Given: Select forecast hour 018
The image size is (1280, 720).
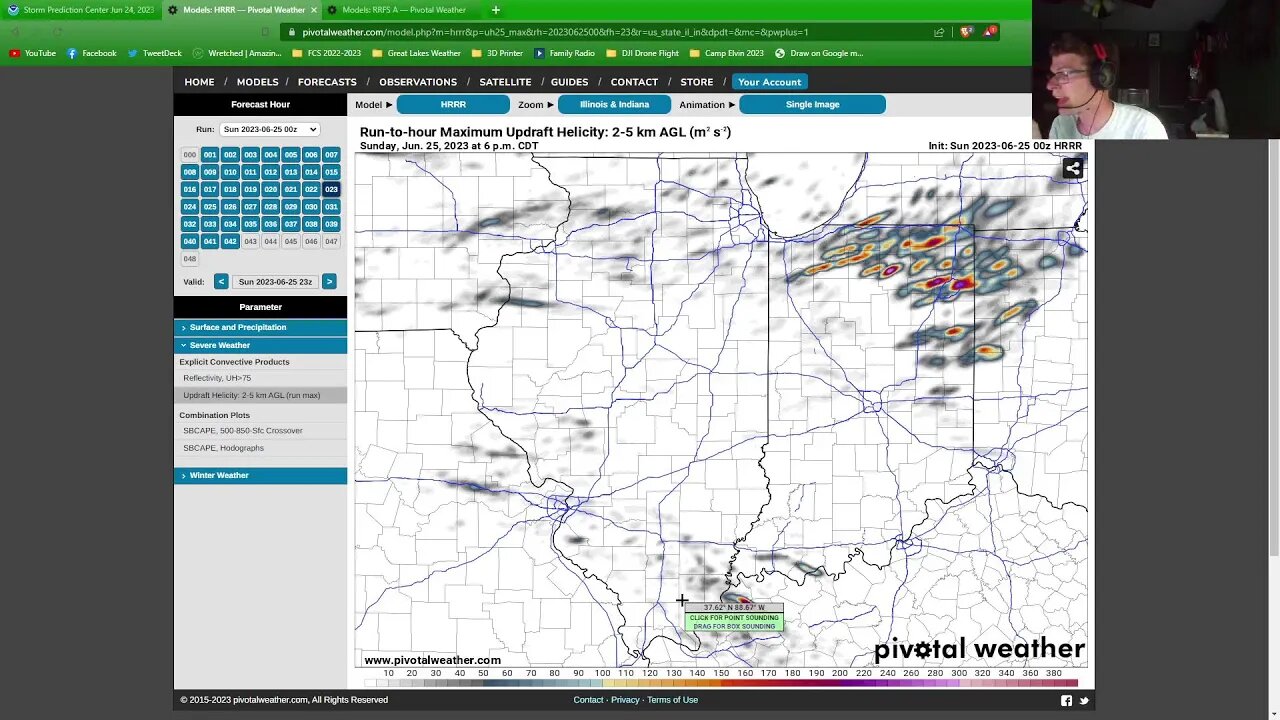Looking at the screenshot, I should pos(230,189).
